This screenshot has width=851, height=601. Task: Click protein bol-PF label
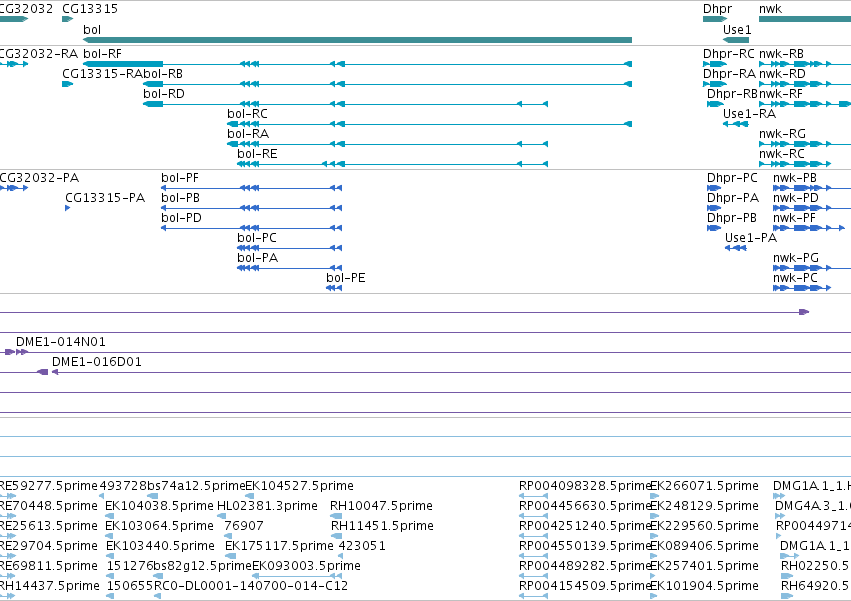(180, 178)
